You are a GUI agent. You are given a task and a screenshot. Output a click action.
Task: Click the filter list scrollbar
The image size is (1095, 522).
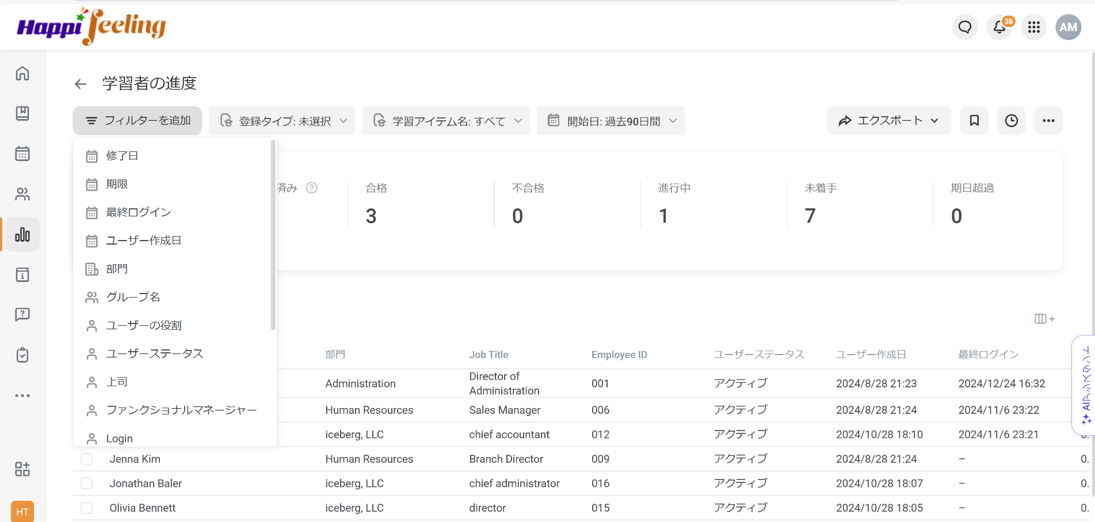pos(273,235)
